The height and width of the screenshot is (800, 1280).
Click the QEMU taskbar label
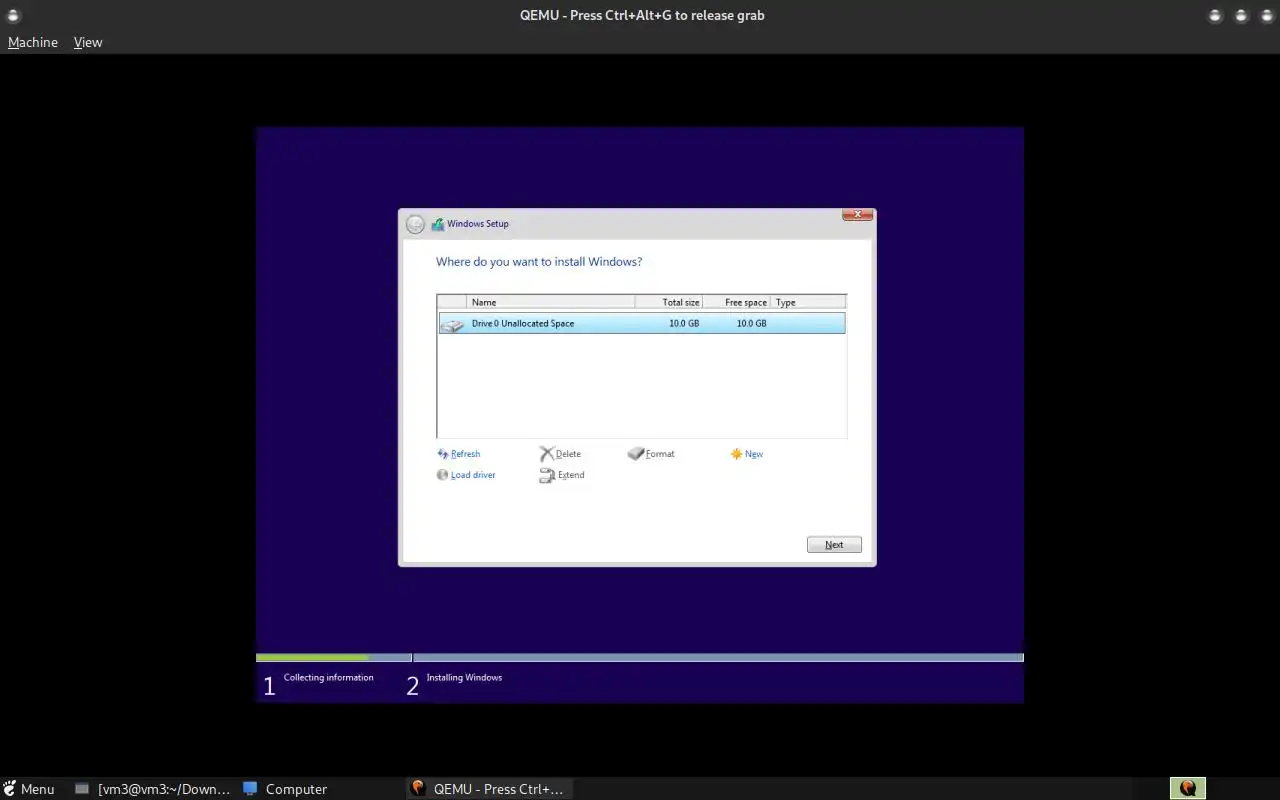(498, 789)
